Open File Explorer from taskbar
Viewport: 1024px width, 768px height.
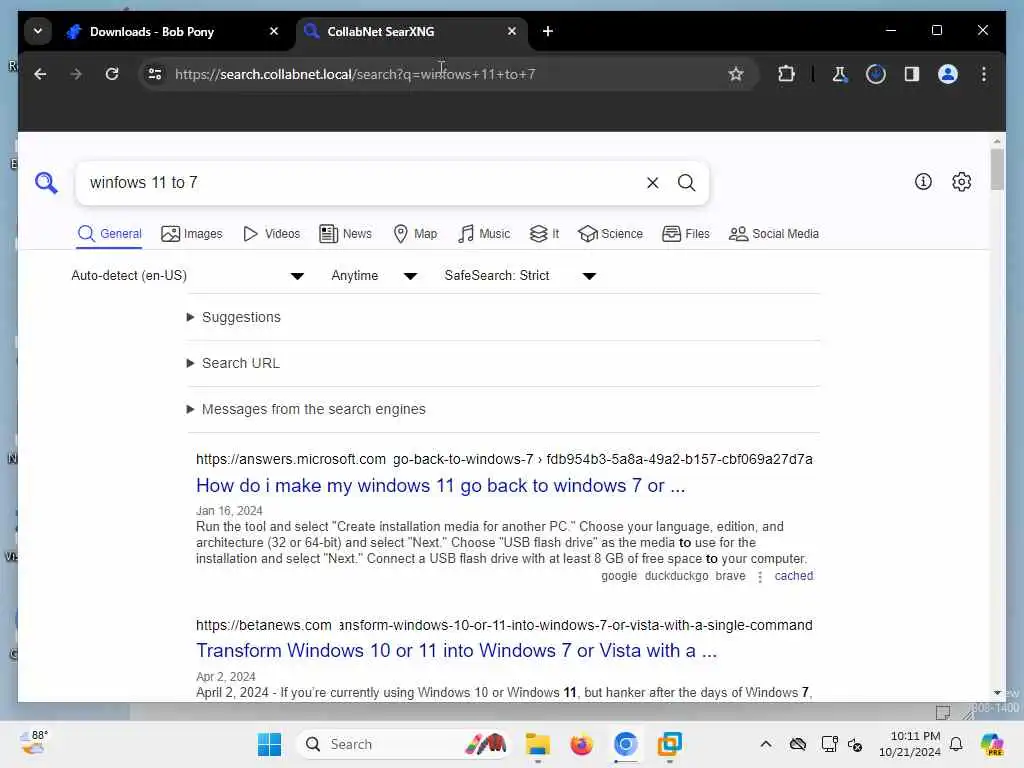coord(537,744)
